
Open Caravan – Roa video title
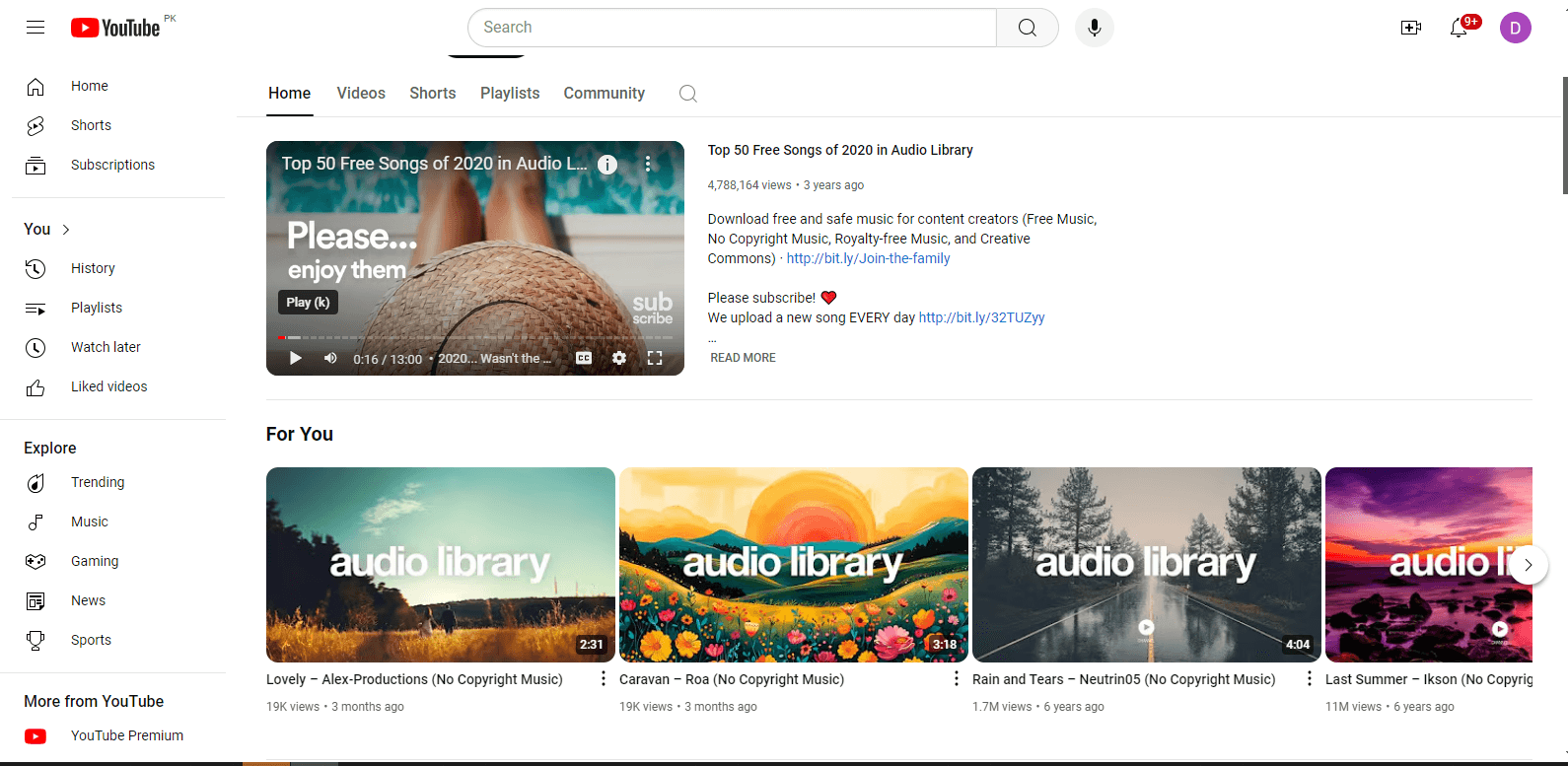(x=732, y=679)
